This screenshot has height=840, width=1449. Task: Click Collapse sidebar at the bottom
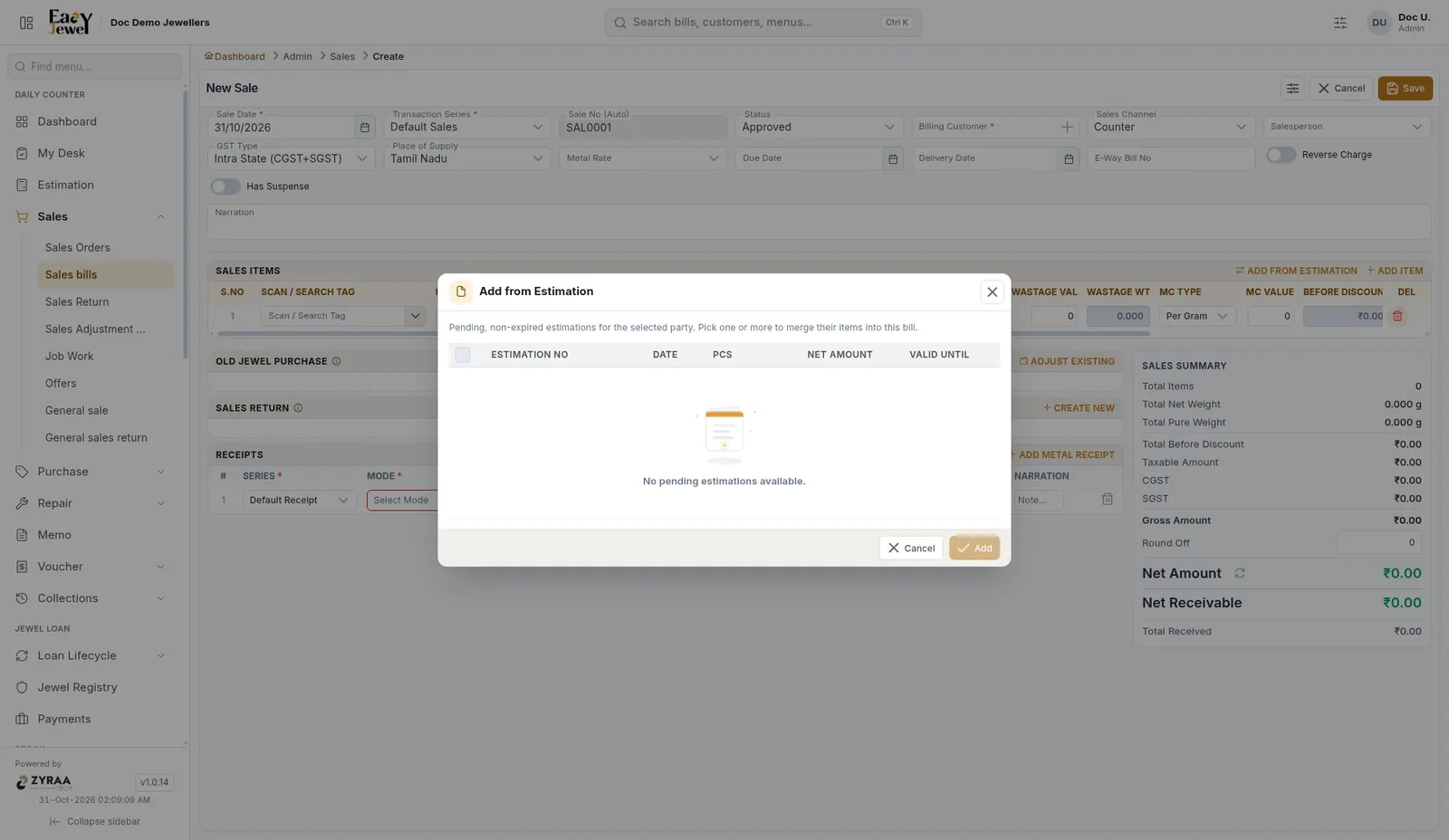(94, 822)
